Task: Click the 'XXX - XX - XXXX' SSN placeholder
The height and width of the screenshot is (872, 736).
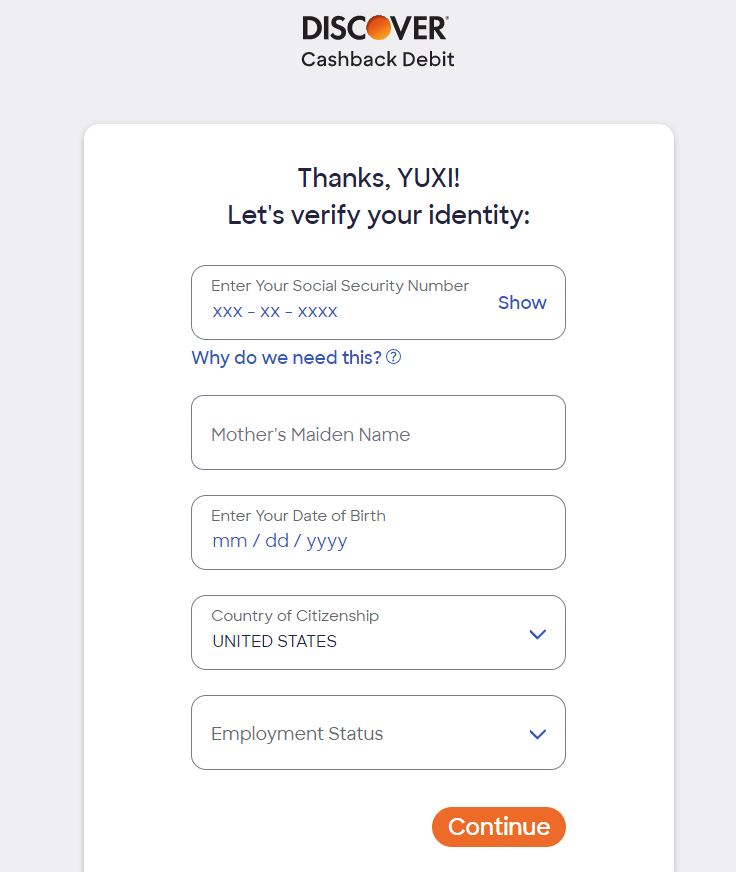Action: pos(275,311)
